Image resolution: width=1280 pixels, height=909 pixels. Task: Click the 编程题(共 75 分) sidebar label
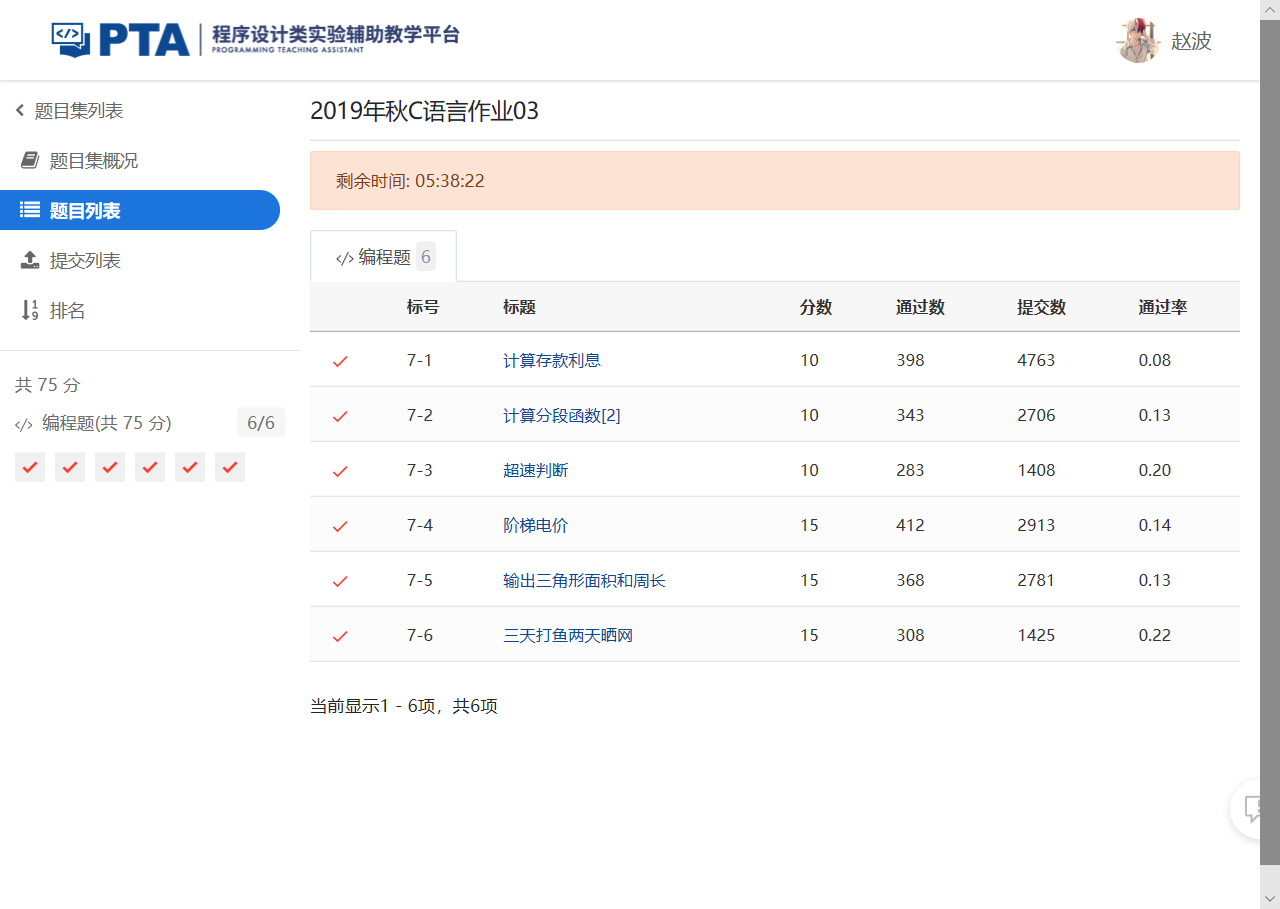(107, 424)
